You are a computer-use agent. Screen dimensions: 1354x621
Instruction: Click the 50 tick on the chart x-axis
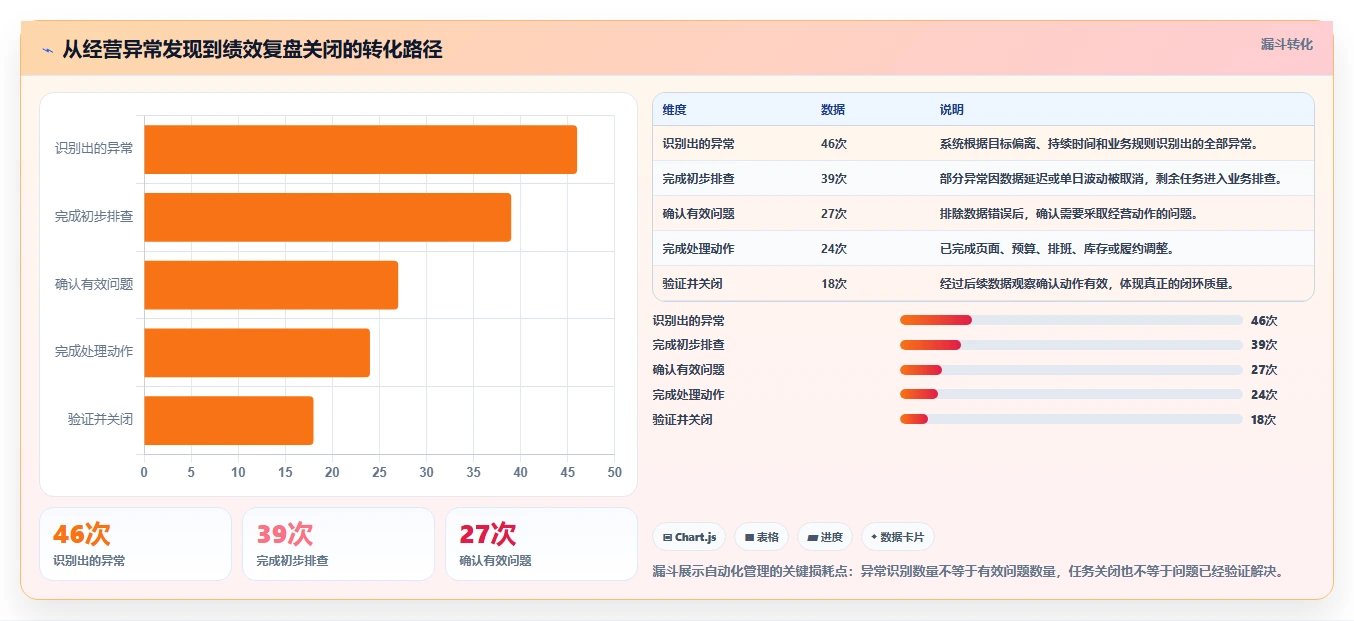point(614,473)
